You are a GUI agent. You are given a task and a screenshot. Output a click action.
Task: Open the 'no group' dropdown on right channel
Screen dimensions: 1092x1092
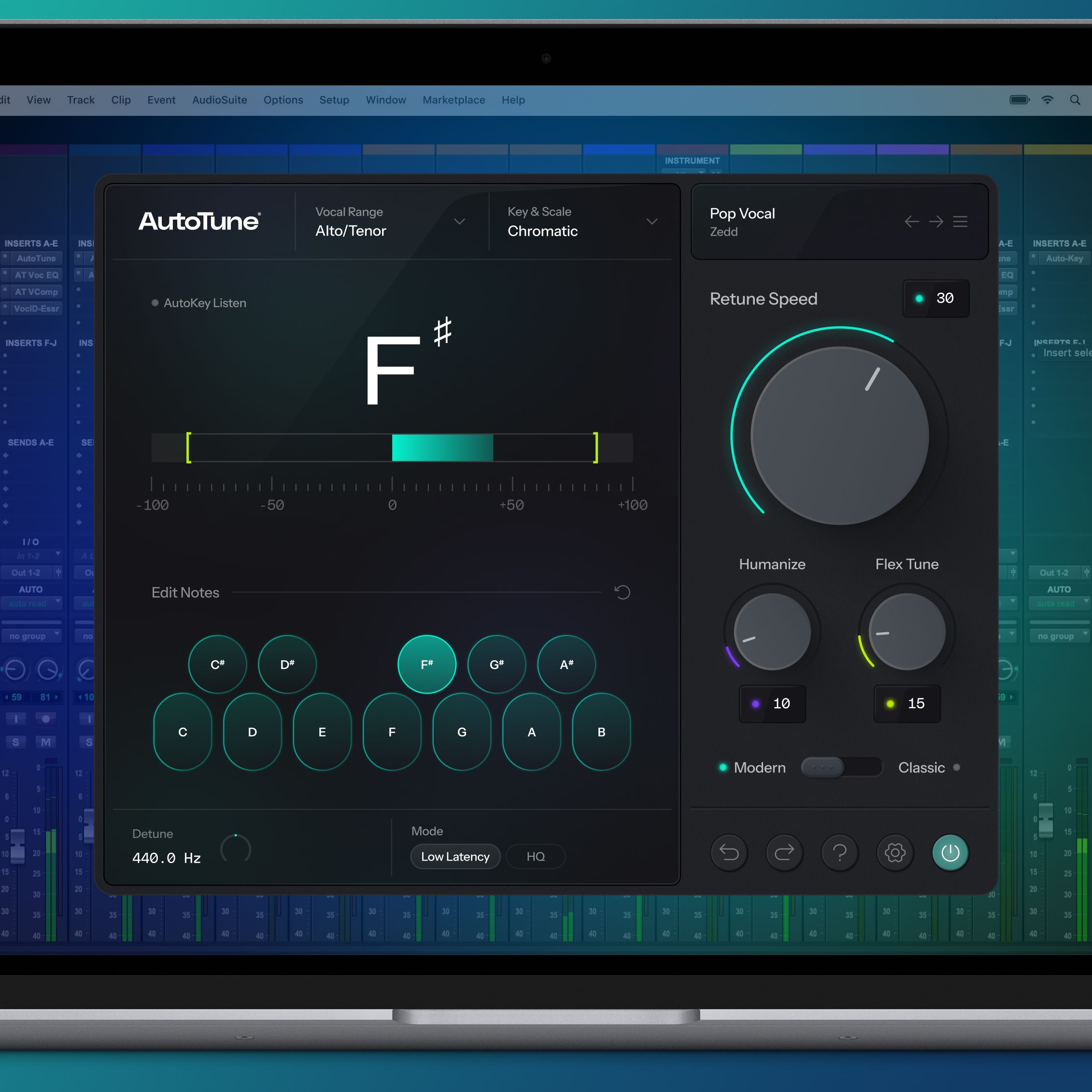pos(1059,636)
